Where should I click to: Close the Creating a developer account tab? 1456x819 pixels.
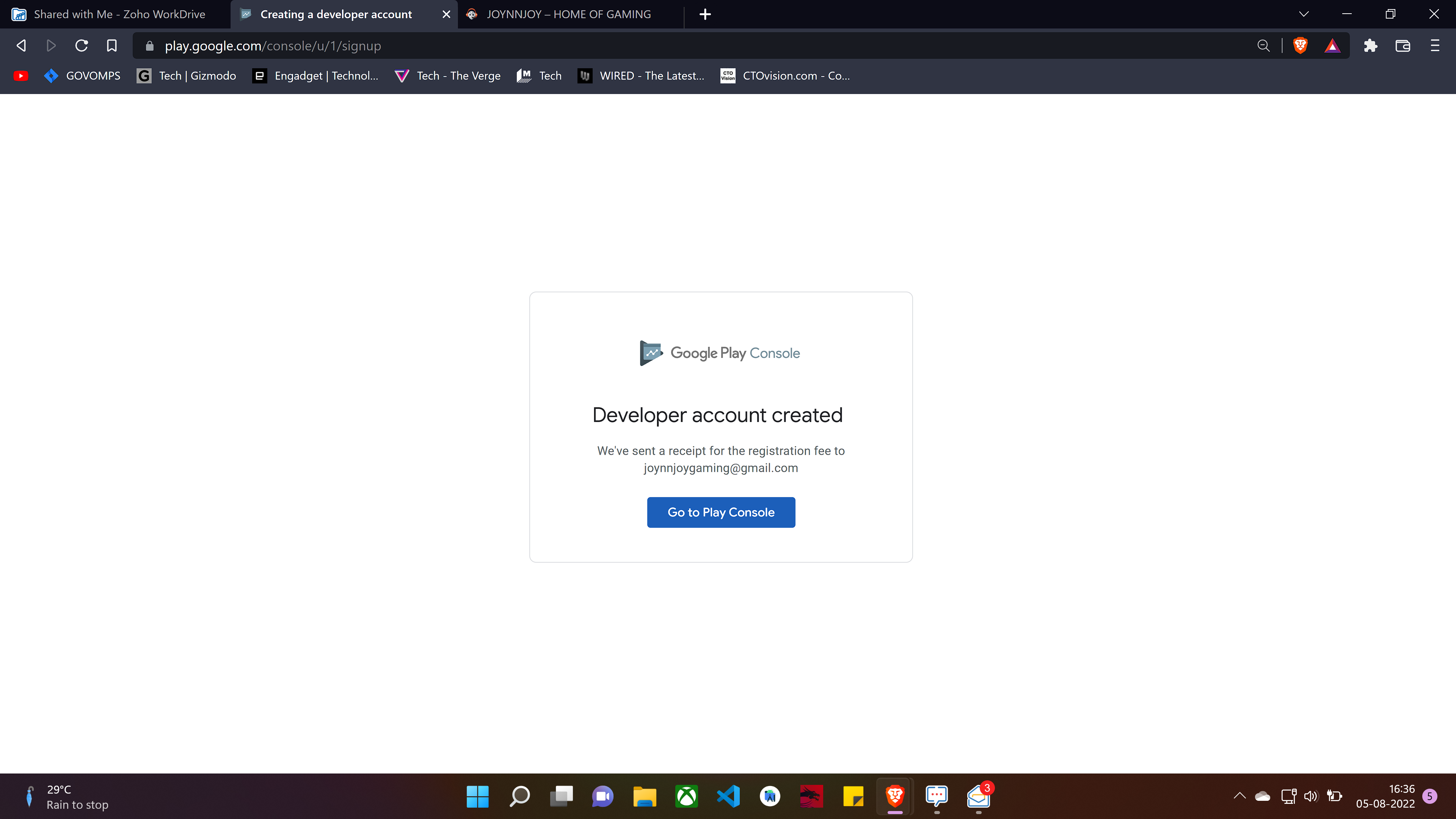coord(446,14)
